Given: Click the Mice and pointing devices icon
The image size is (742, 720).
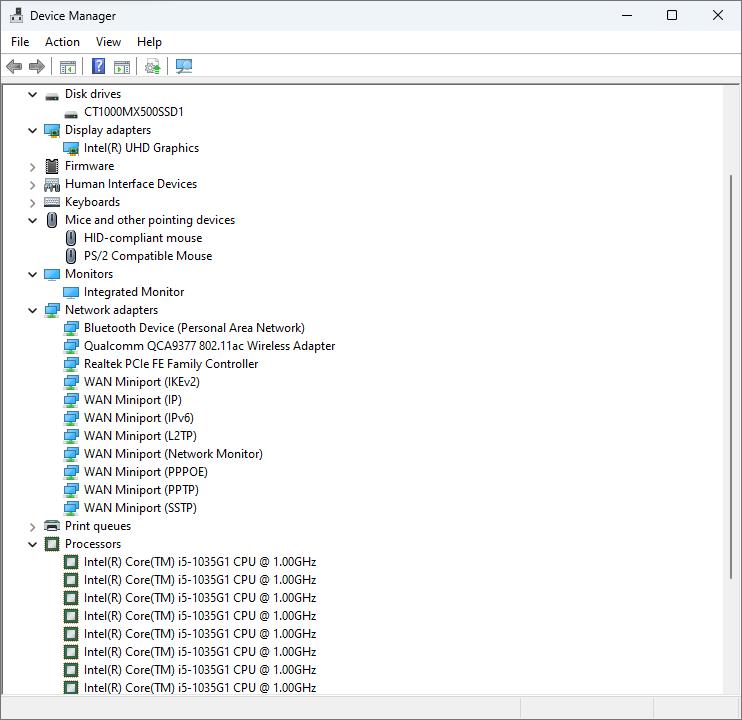Looking at the screenshot, I should (52, 220).
